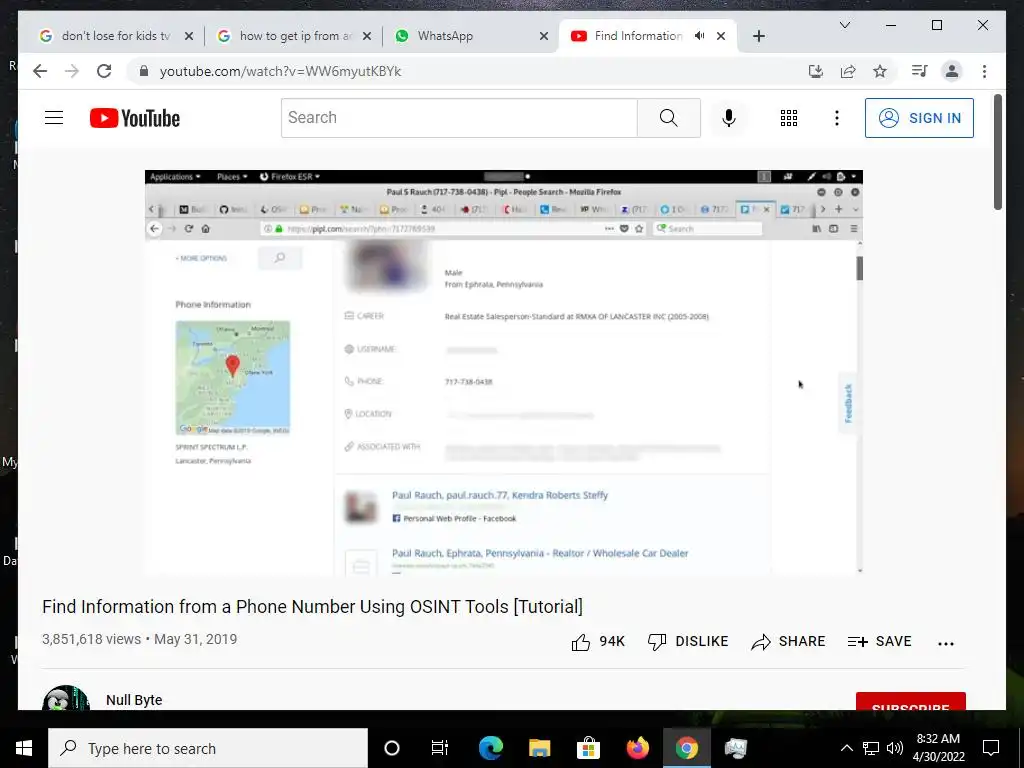Viewport: 1024px width, 768px height.
Task: Open Chrome three-dot menu
Action: tap(984, 71)
